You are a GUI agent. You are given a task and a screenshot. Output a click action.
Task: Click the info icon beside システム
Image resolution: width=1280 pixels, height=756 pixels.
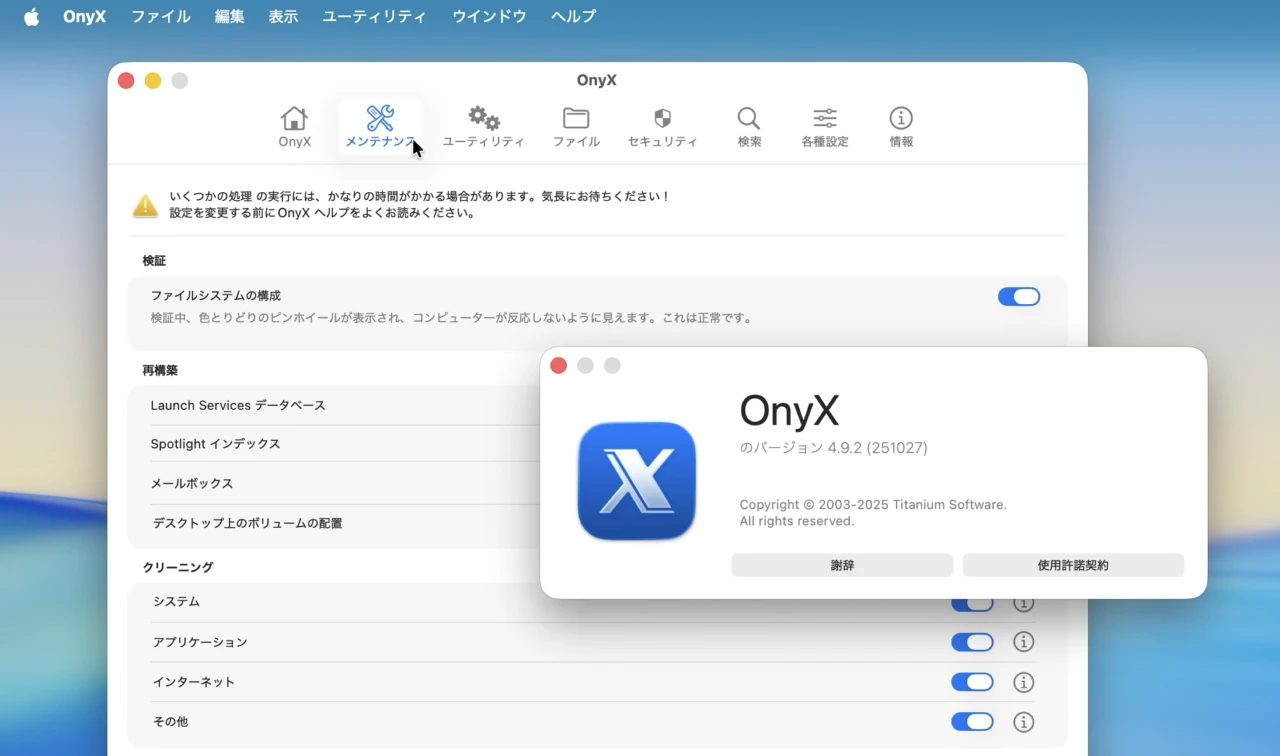[1023, 602]
